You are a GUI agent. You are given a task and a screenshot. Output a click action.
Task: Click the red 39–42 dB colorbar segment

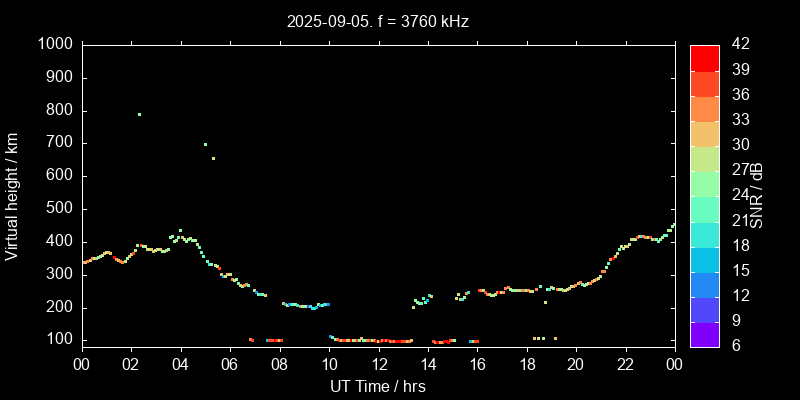[x=704, y=57]
